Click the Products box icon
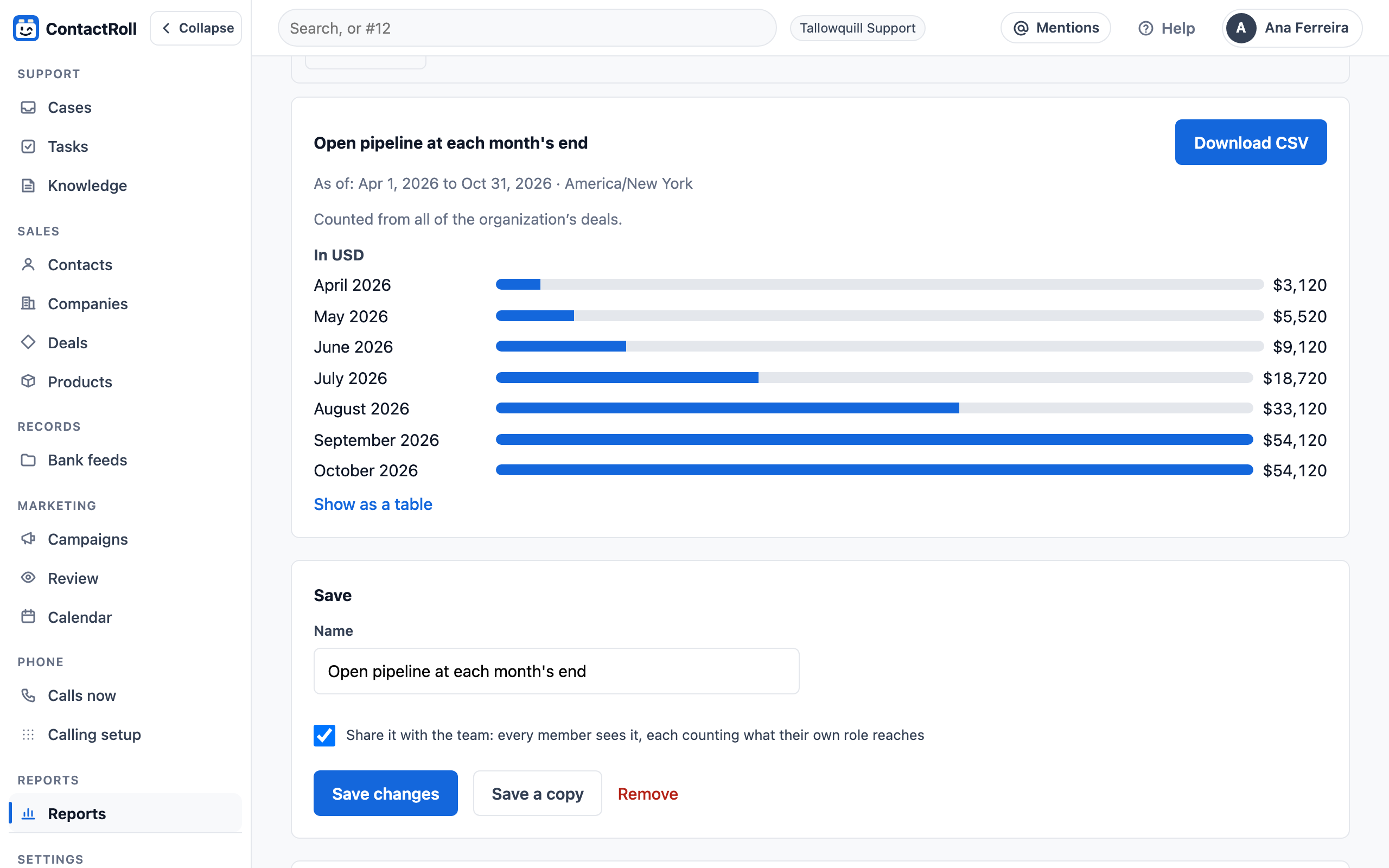 [x=28, y=382]
